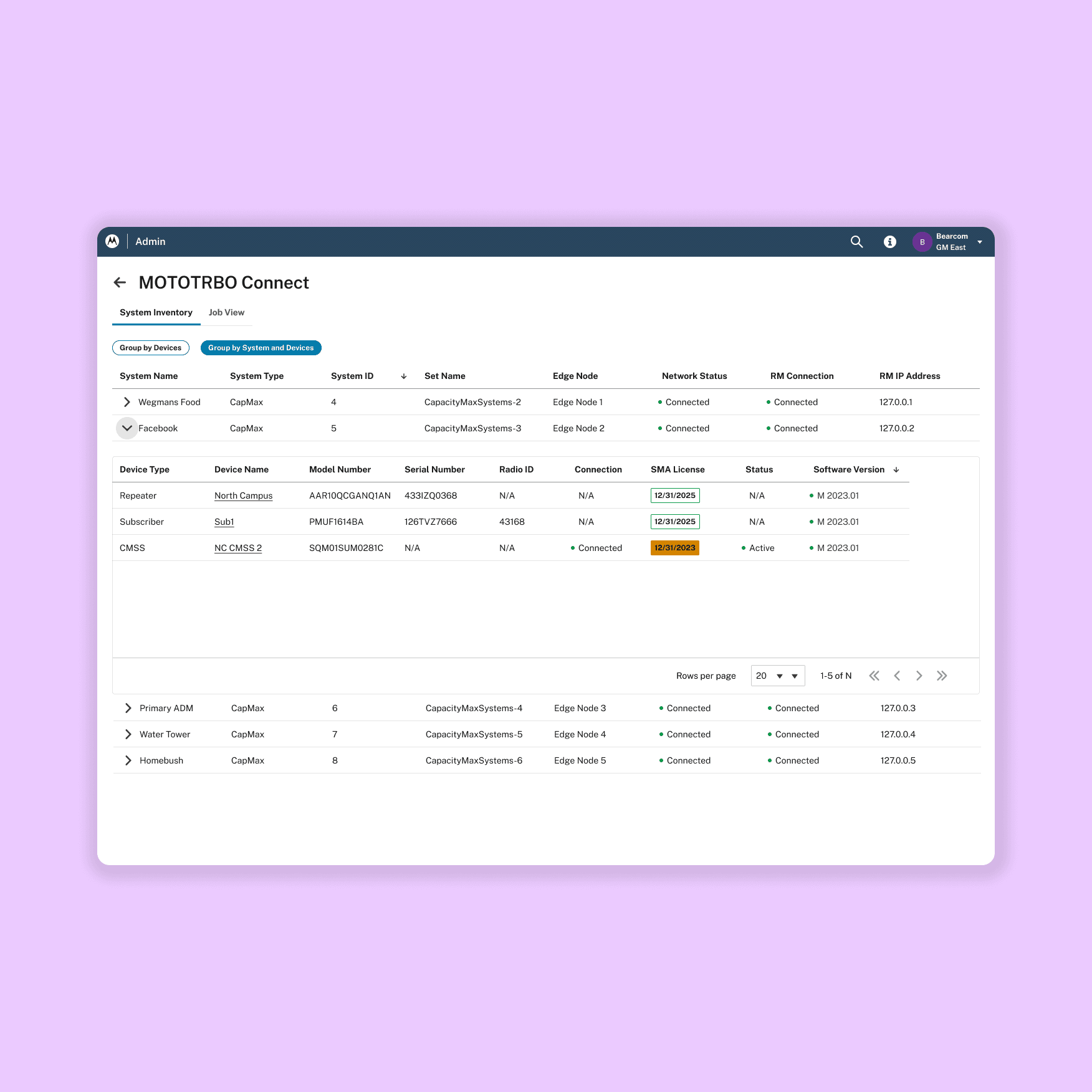Click North Campus 12/31/2025 license badge
1092x1092 pixels.
(675, 496)
